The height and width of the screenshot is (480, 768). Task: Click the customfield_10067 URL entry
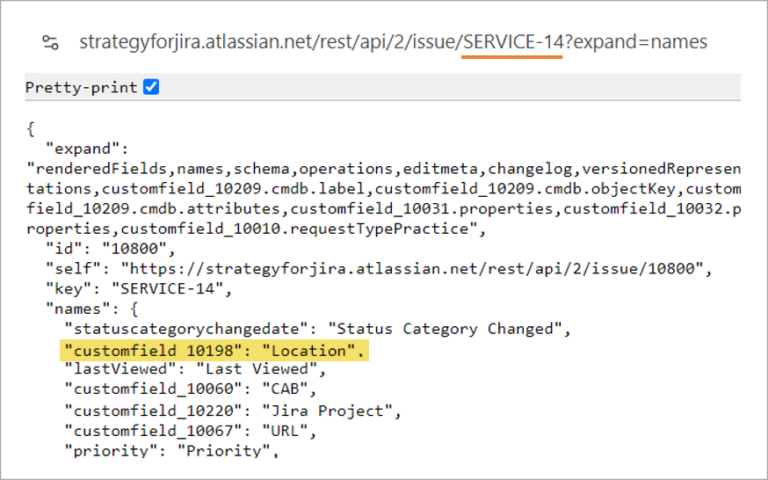(191, 431)
